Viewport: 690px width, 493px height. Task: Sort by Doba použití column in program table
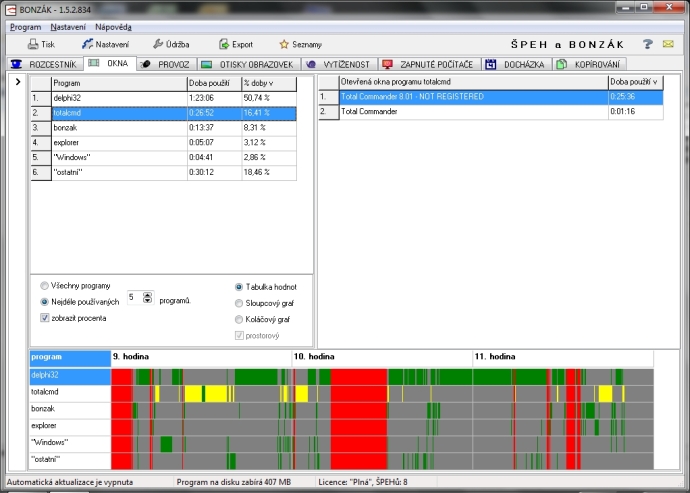pos(214,83)
